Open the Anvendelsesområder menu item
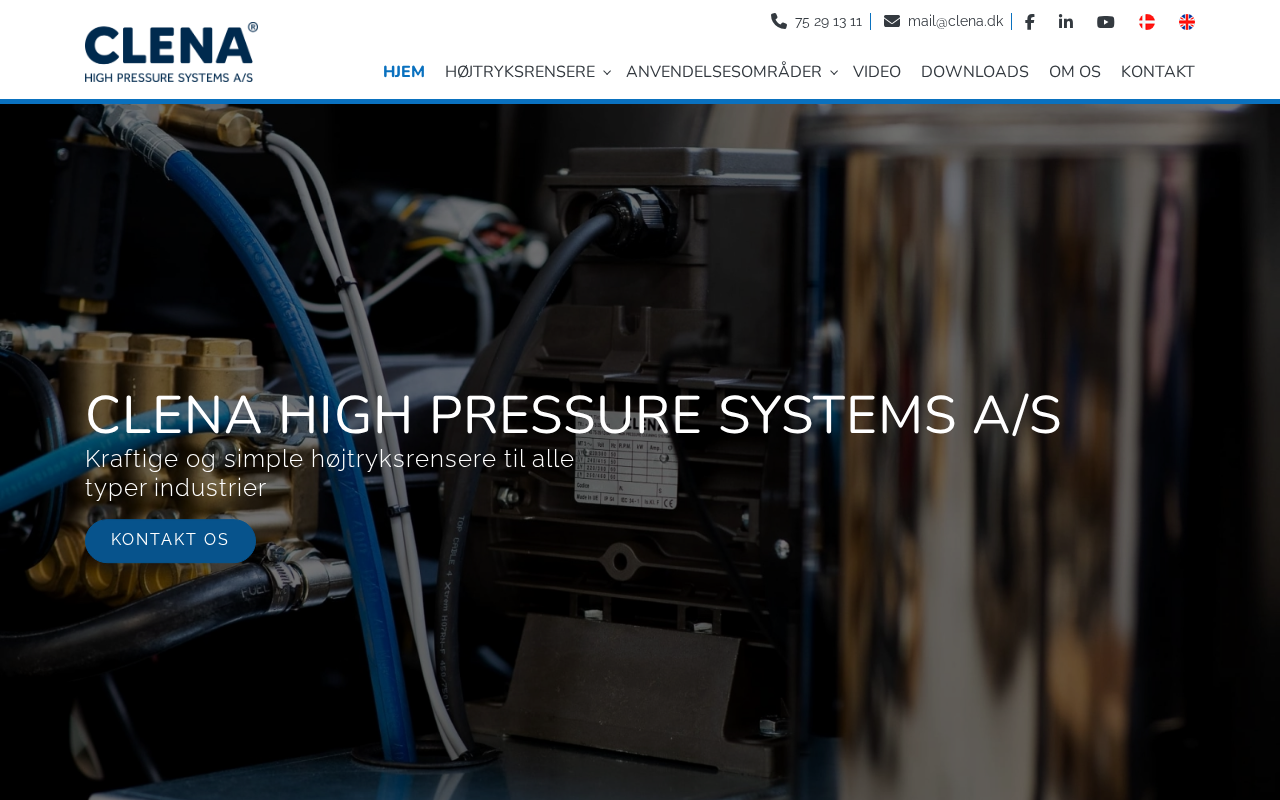1280x800 pixels. coord(724,72)
